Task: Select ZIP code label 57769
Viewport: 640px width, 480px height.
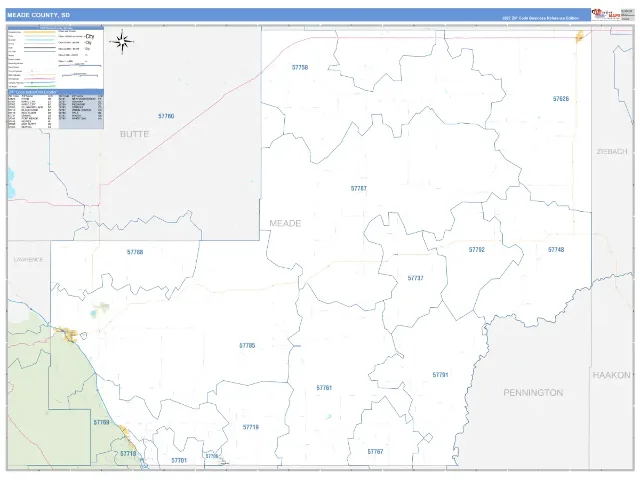Action: [102, 422]
